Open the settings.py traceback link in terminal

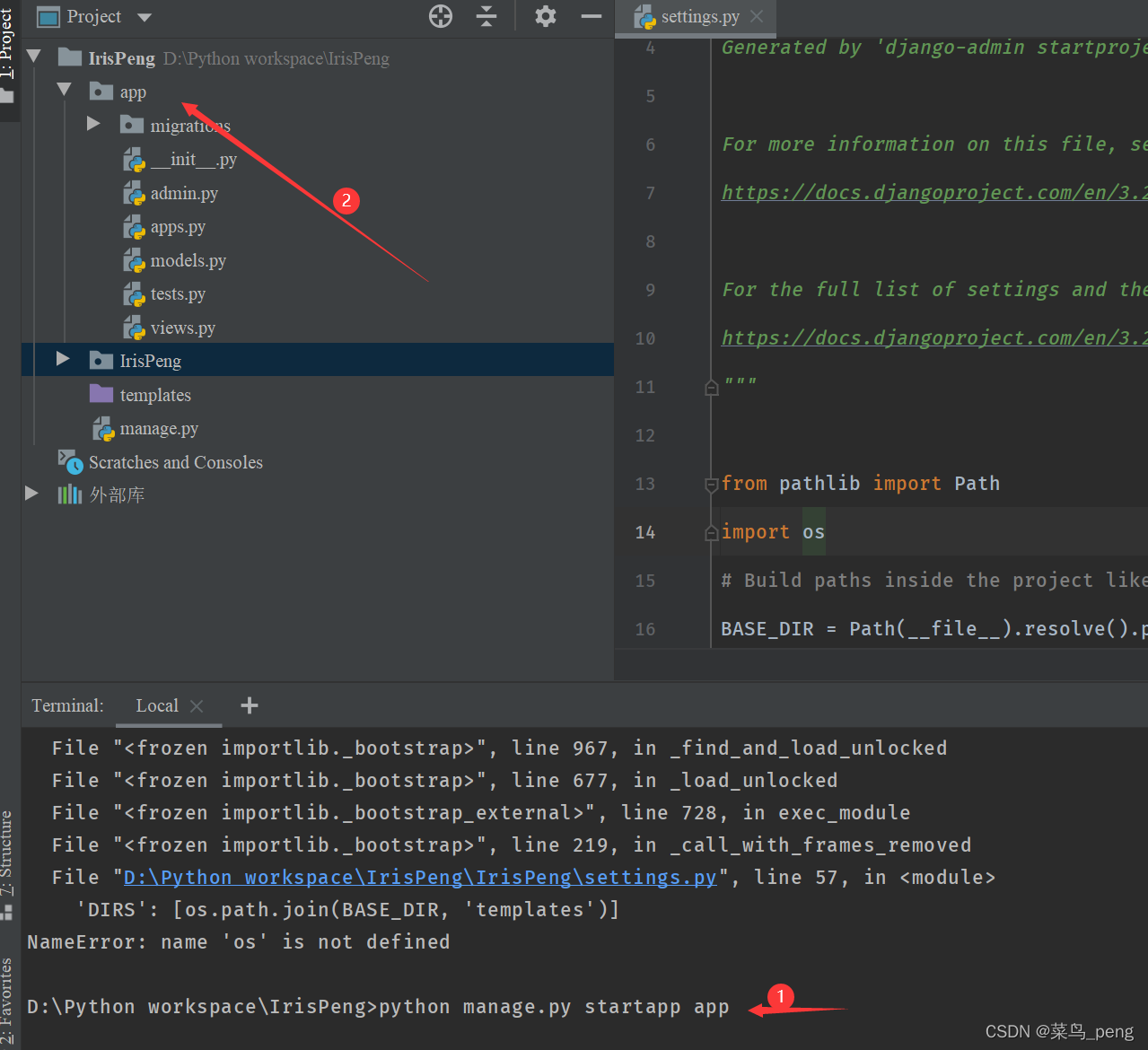[x=420, y=877]
